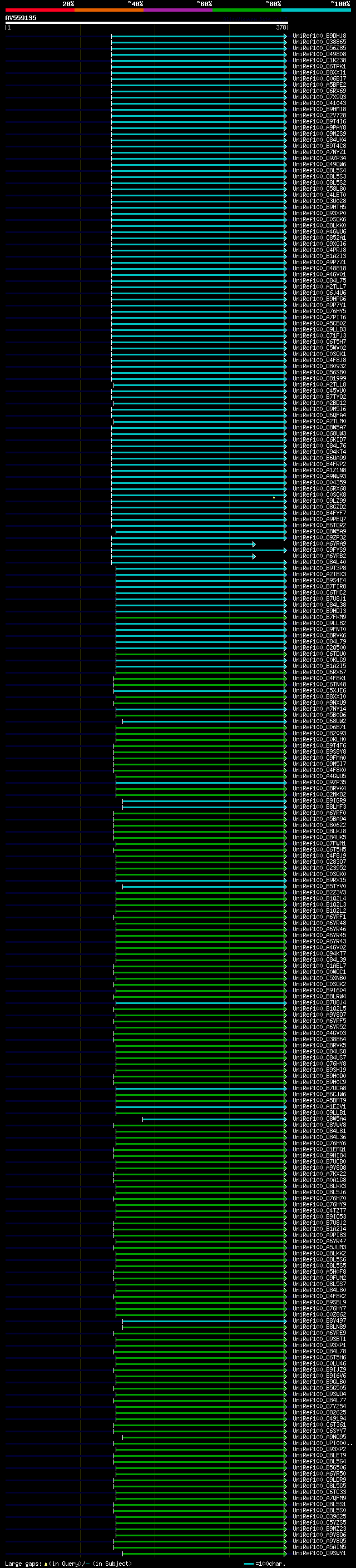Select hit UniRef100_A5BPE2
The width and height of the screenshot is (356, 1568).
point(319,85)
